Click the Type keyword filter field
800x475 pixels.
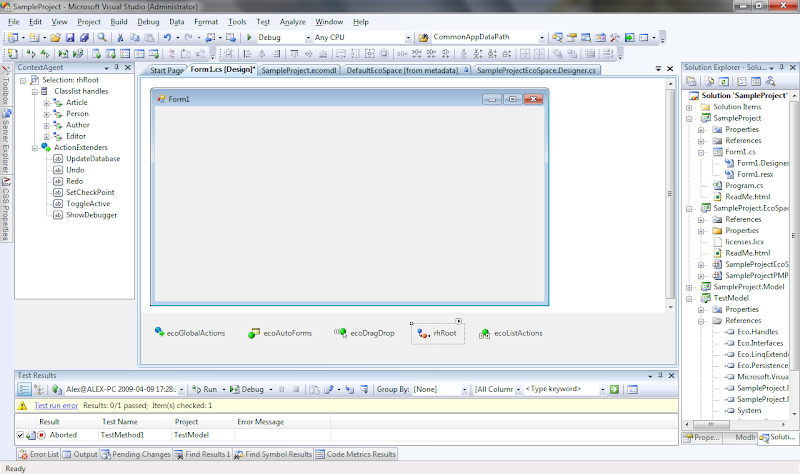point(561,389)
